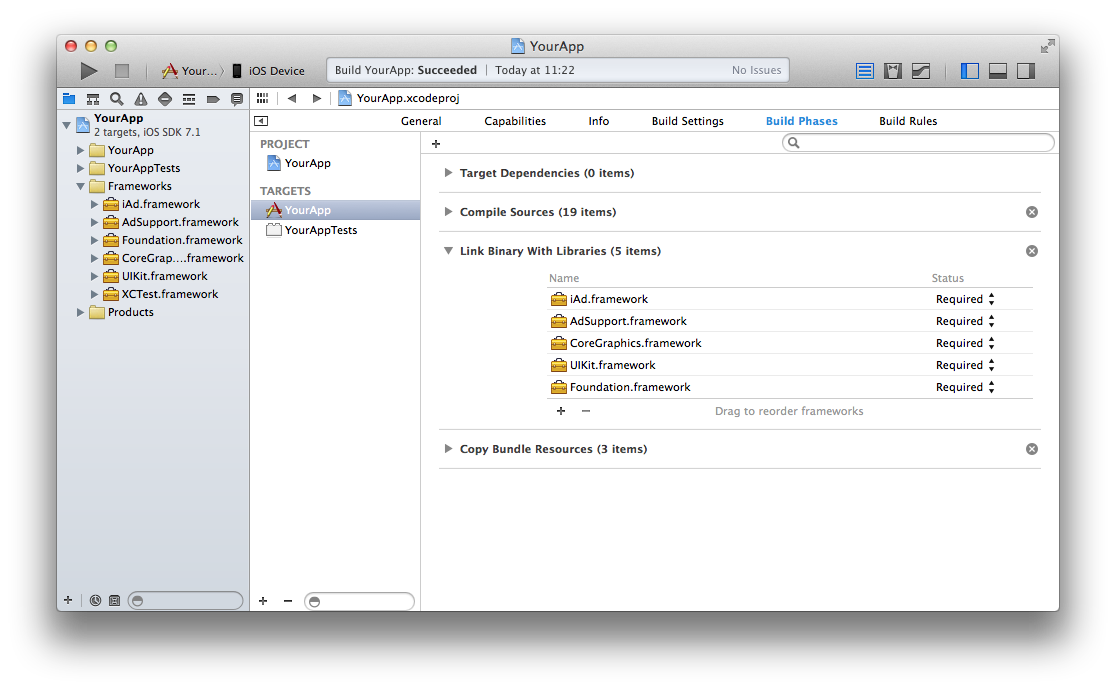The image size is (1116, 690).
Task: Switch to the Build Settings tab
Action: coord(687,121)
